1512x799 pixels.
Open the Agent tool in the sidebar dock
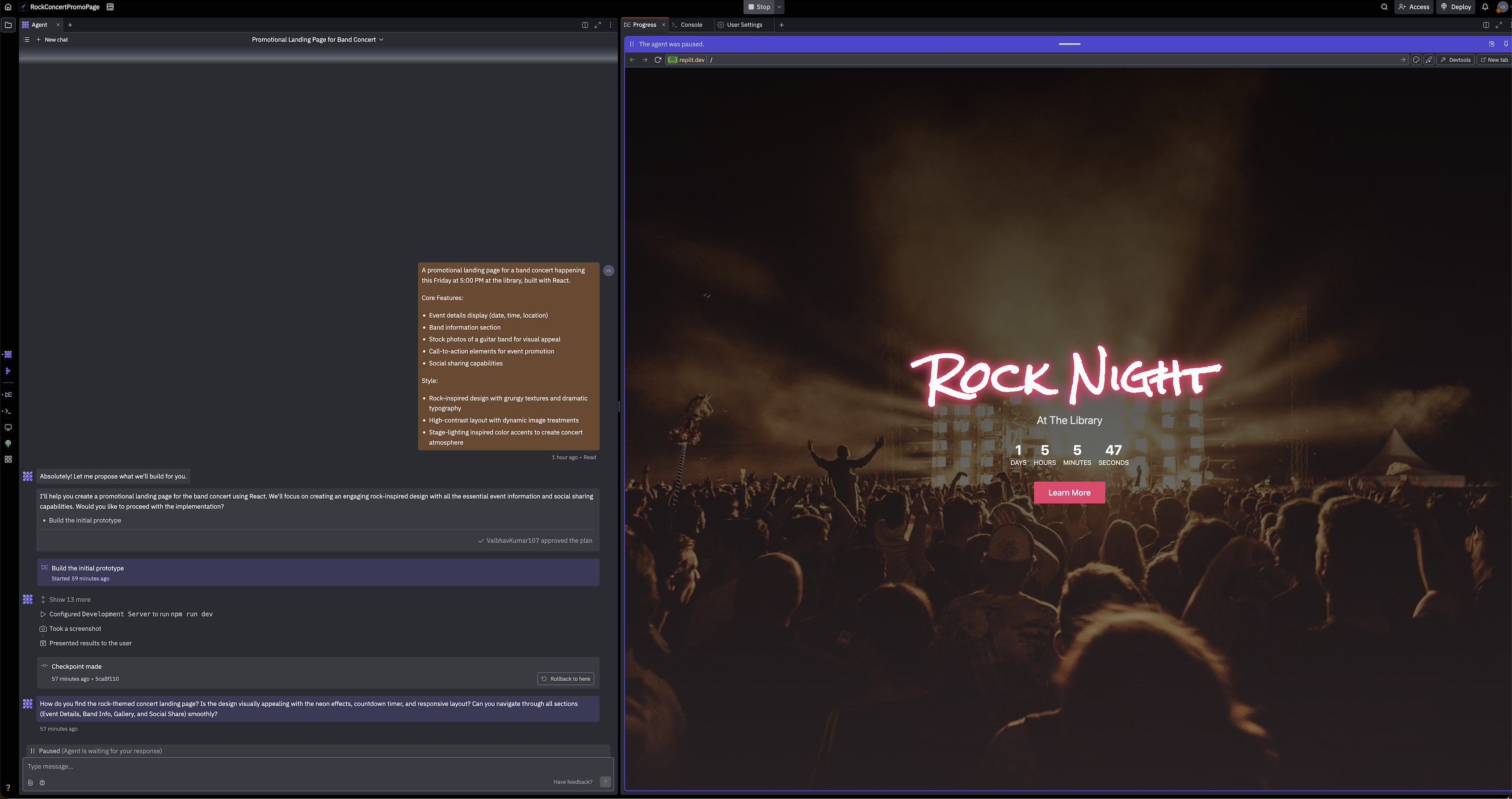[x=8, y=354]
